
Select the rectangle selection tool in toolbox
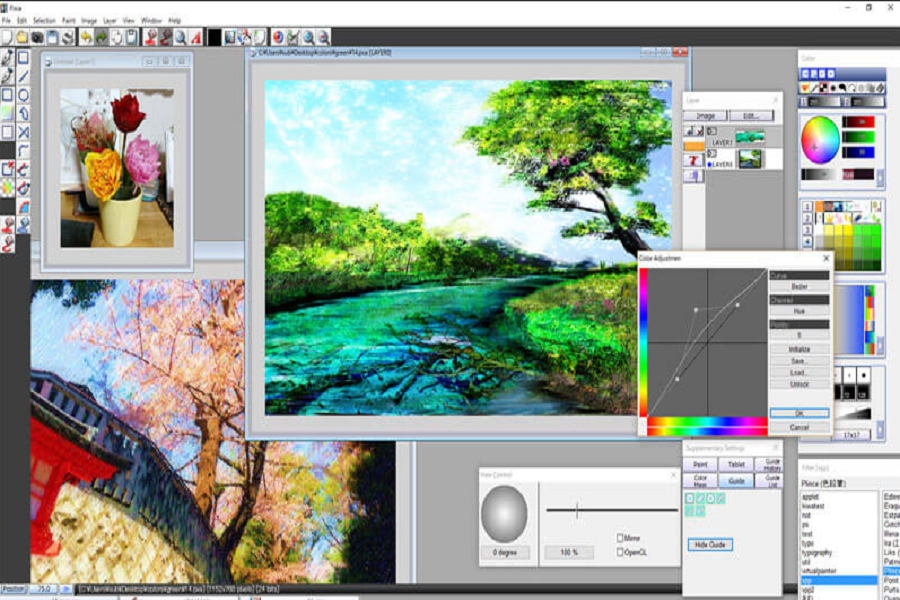point(23,57)
